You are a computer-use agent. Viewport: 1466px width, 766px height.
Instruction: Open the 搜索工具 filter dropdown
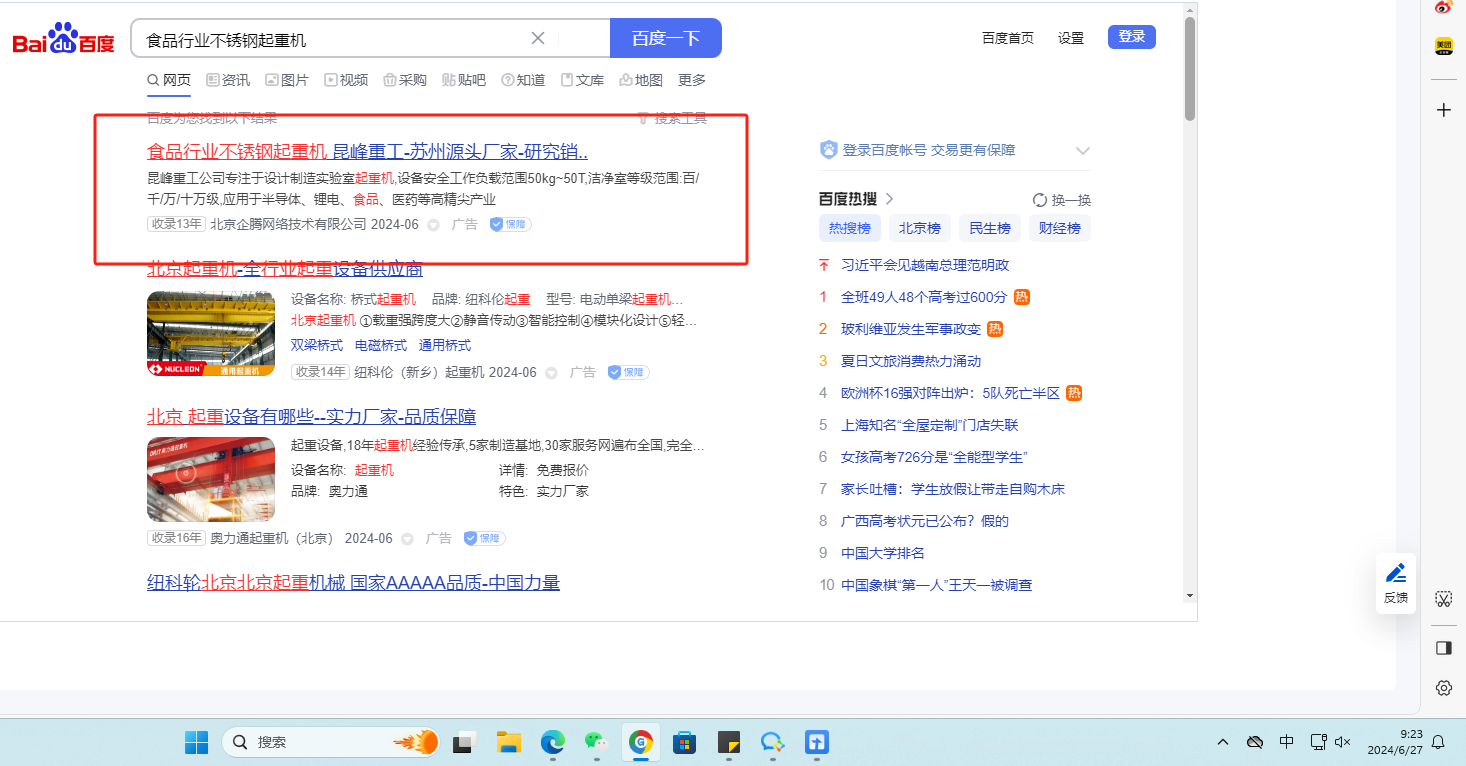coord(672,118)
